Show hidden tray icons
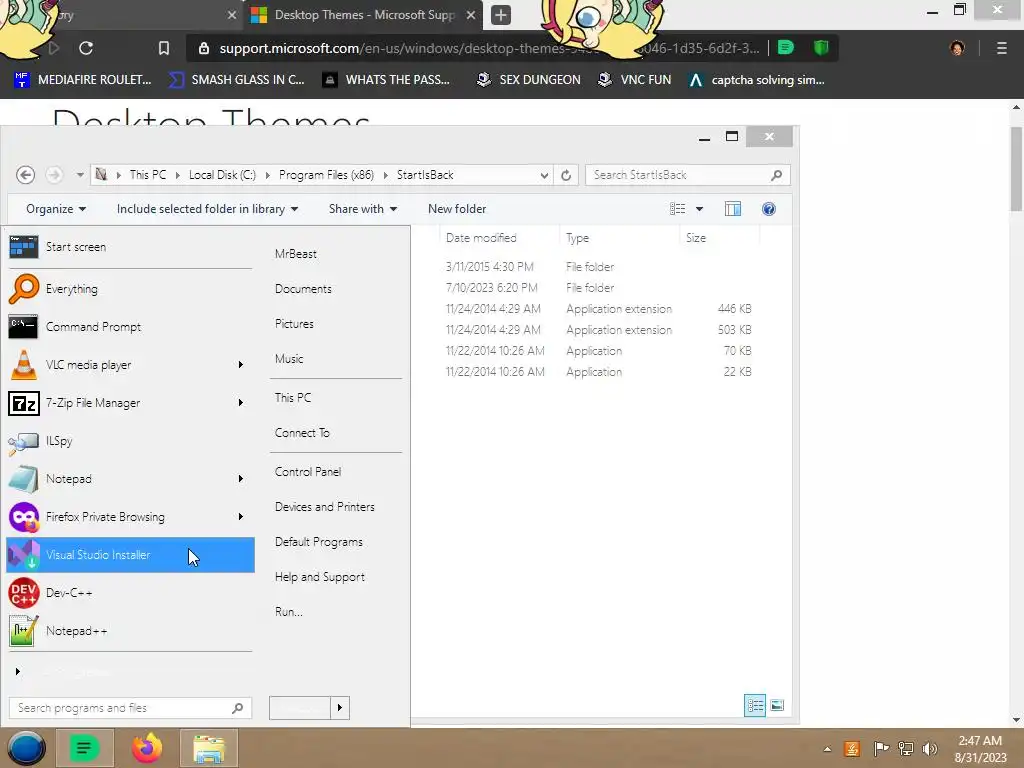The image size is (1024, 768). [827, 749]
